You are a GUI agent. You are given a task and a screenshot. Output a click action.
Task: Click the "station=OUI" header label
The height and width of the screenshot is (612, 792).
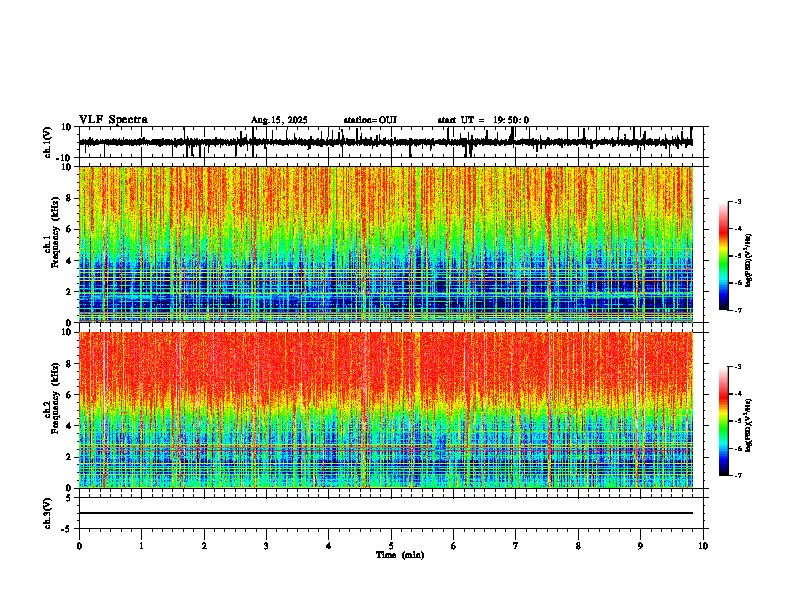pyautogui.click(x=370, y=120)
